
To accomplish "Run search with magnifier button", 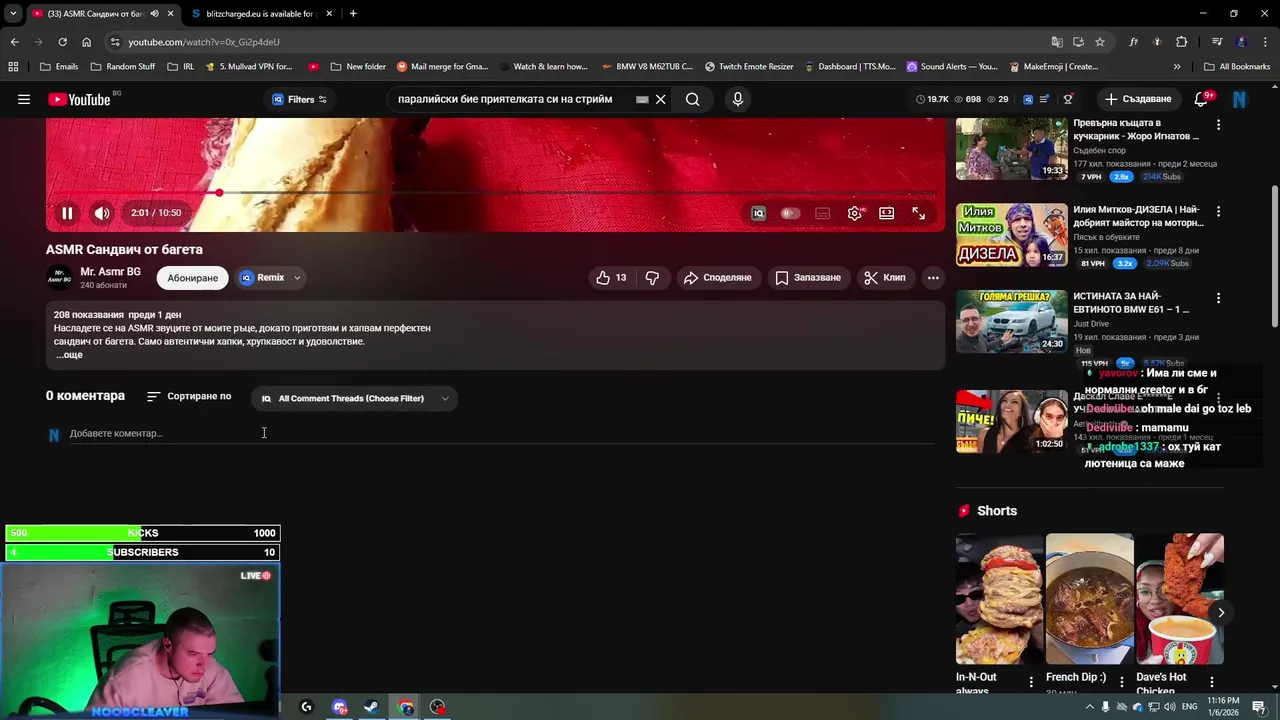I will (692, 99).
